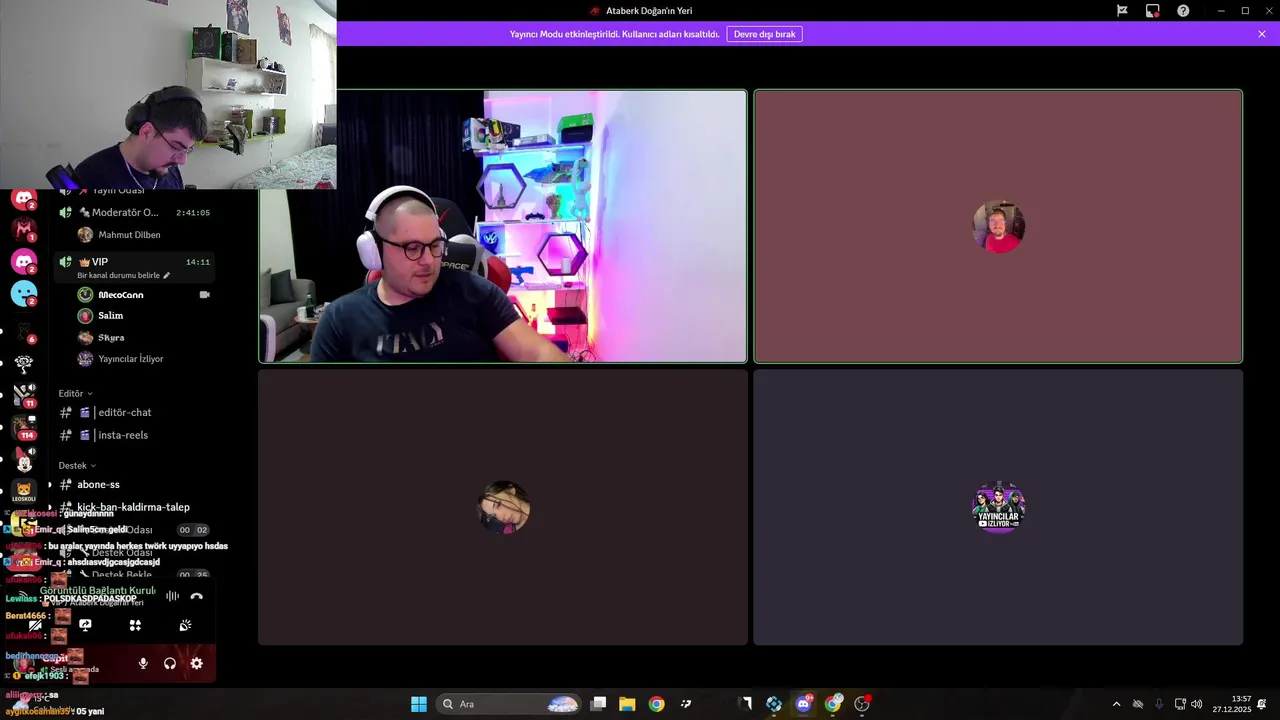The height and width of the screenshot is (720, 1280).
Task: Select MecoCann in the VIP channel
Action: coord(121,295)
